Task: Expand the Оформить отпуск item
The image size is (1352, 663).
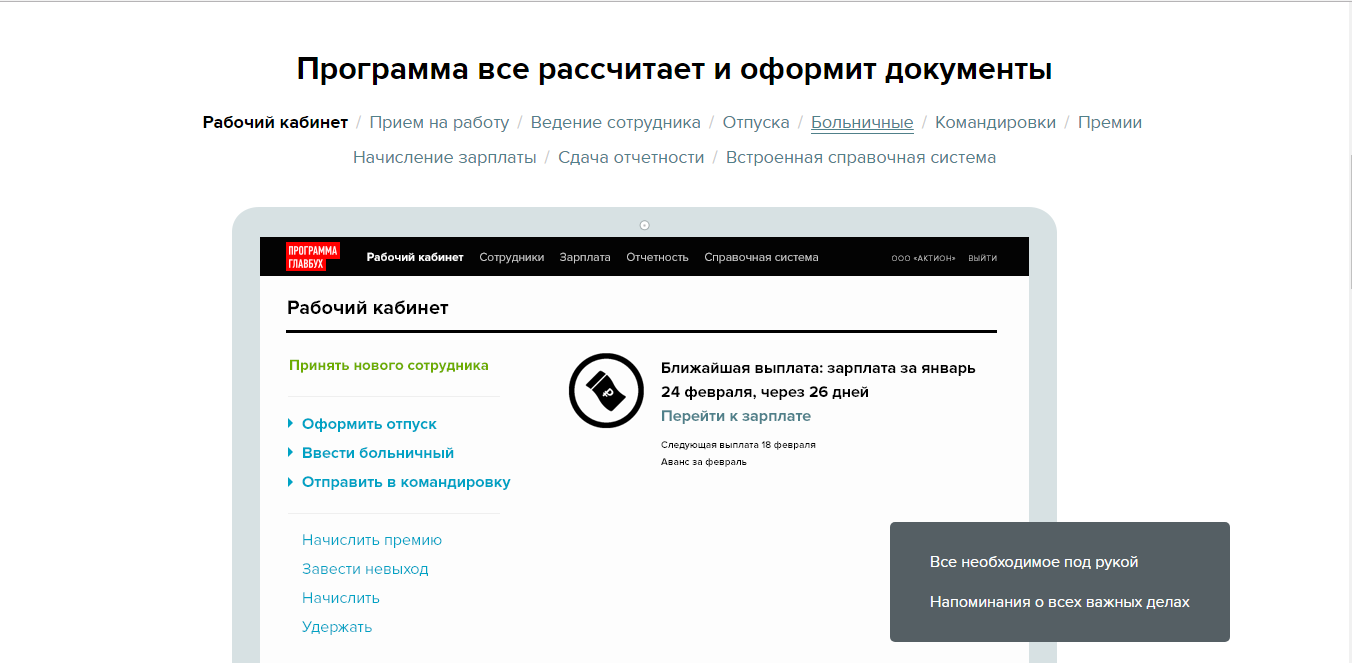Action: pos(369,423)
